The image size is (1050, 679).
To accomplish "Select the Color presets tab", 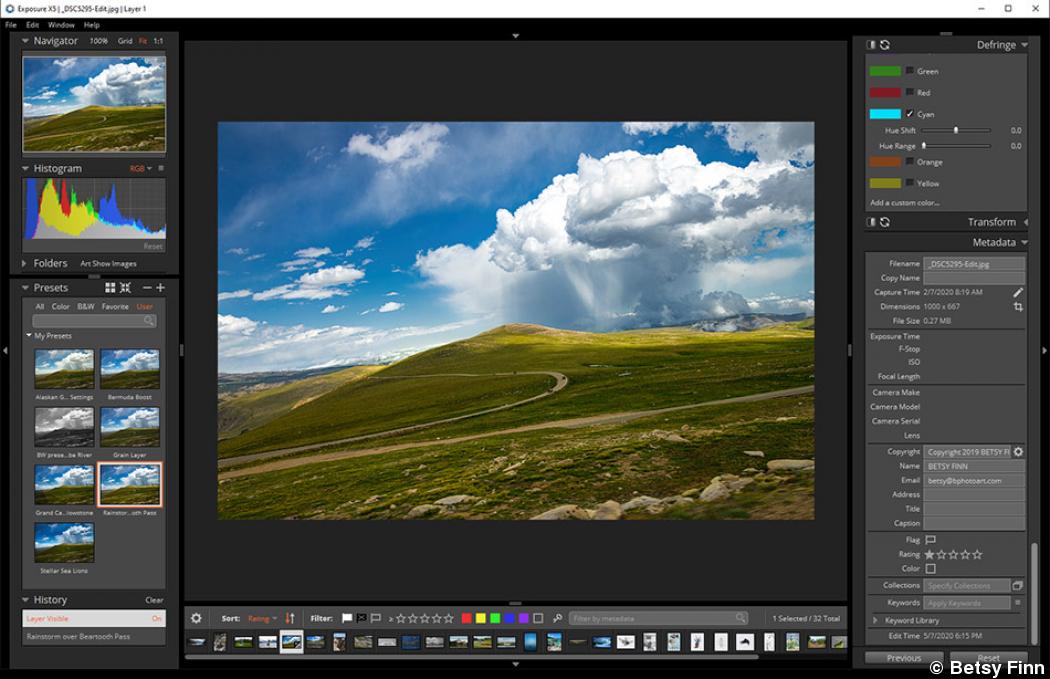I will tap(60, 306).
